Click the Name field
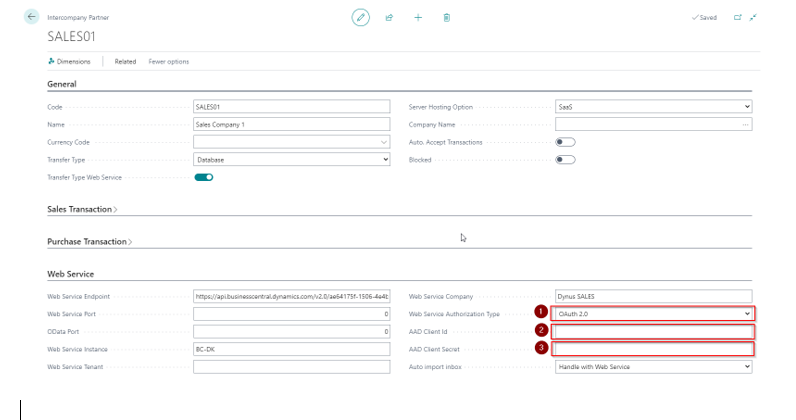Viewport: 796px width, 420px height. click(x=291, y=124)
